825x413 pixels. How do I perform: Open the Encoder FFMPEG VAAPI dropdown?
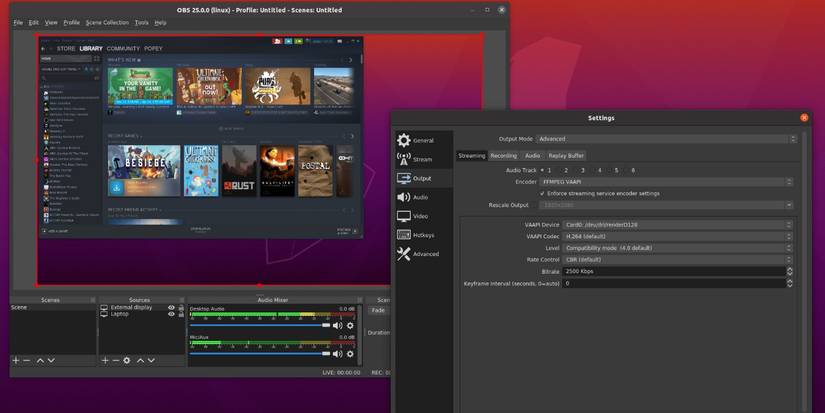tap(666, 182)
